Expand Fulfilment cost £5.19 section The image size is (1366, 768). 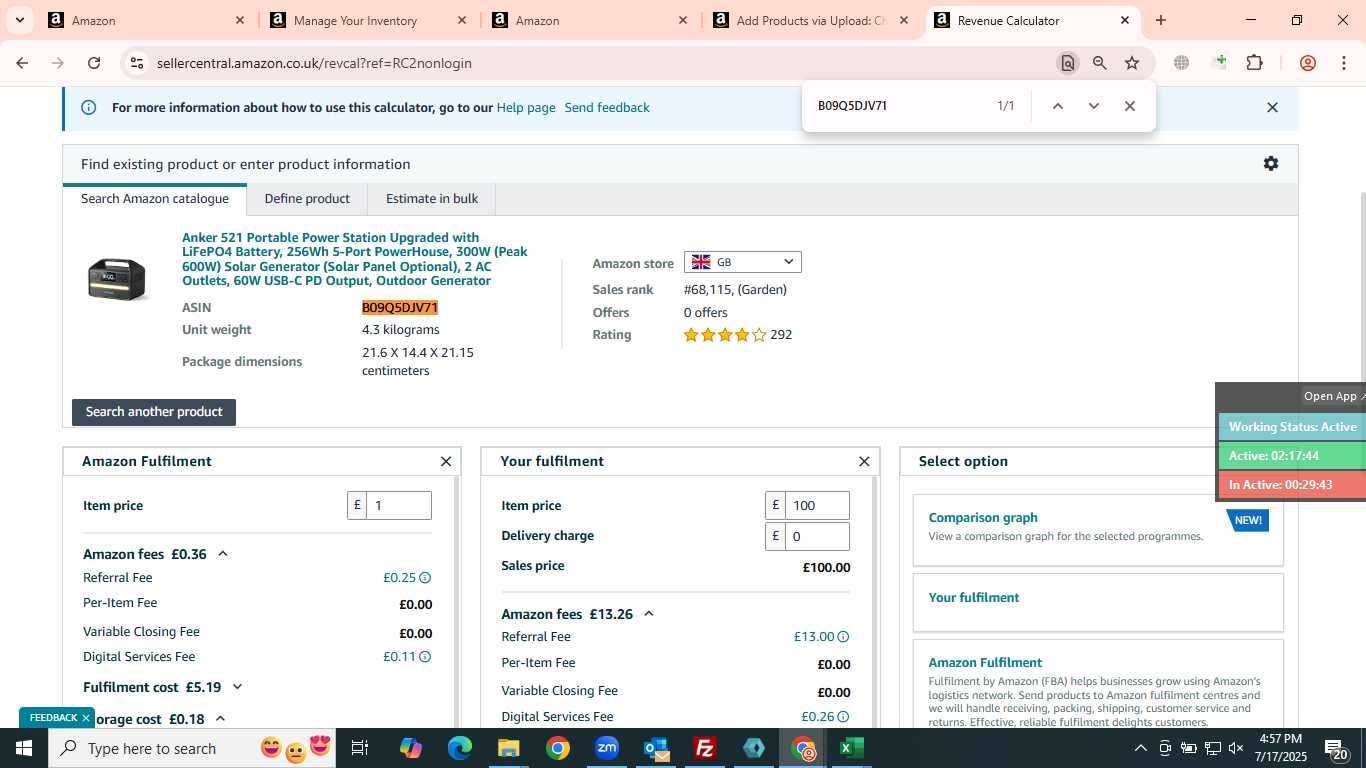237,687
